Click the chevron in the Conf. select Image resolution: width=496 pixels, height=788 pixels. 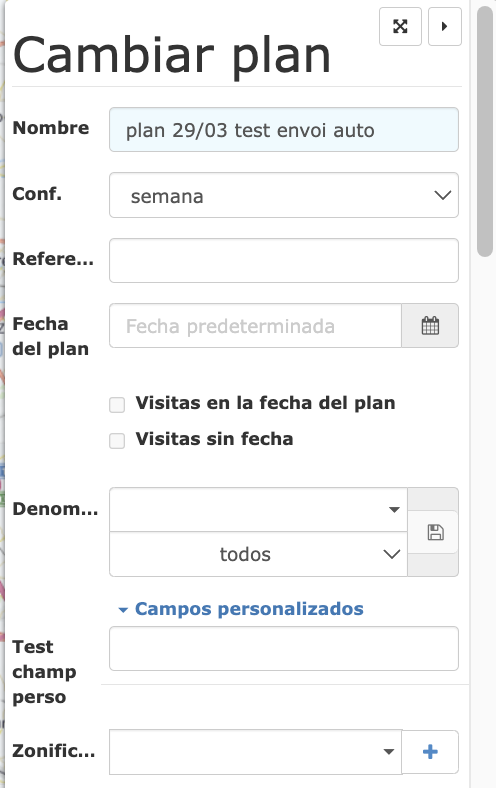[442, 195]
